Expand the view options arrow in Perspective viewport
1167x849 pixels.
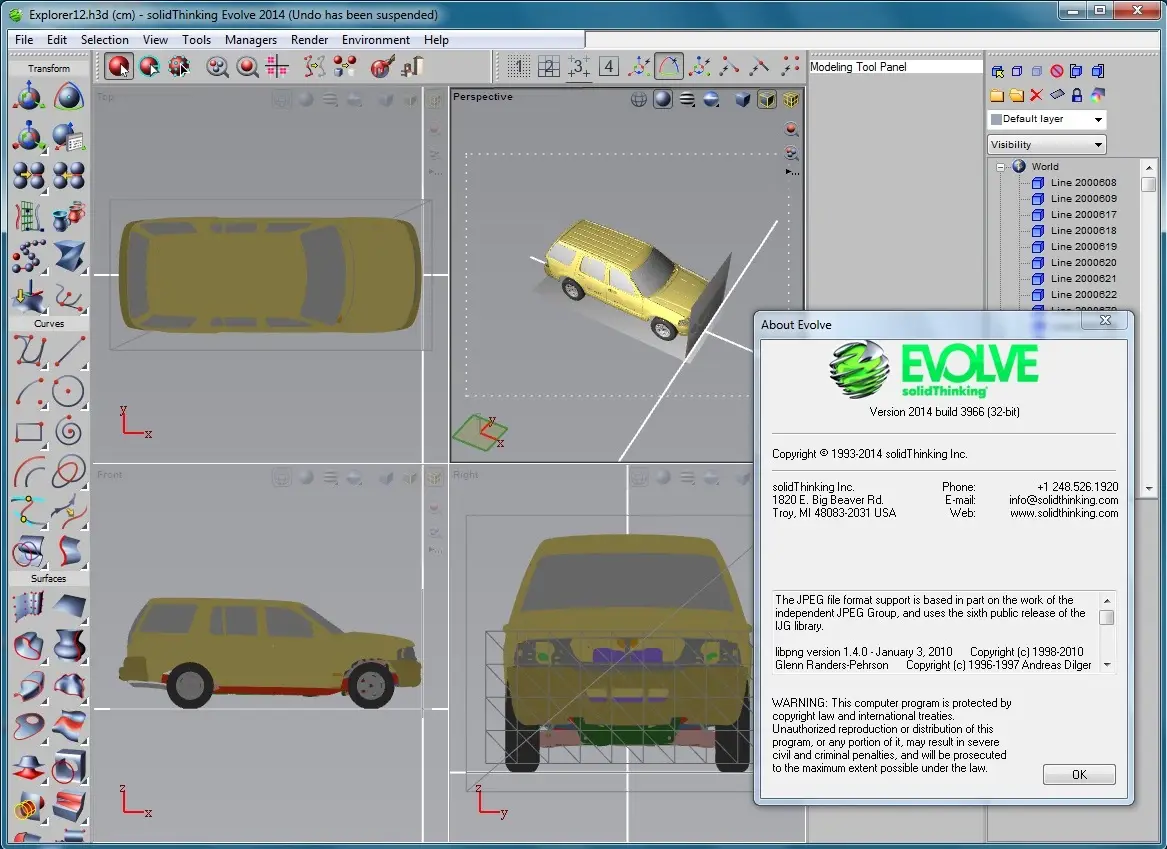tap(792, 172)
